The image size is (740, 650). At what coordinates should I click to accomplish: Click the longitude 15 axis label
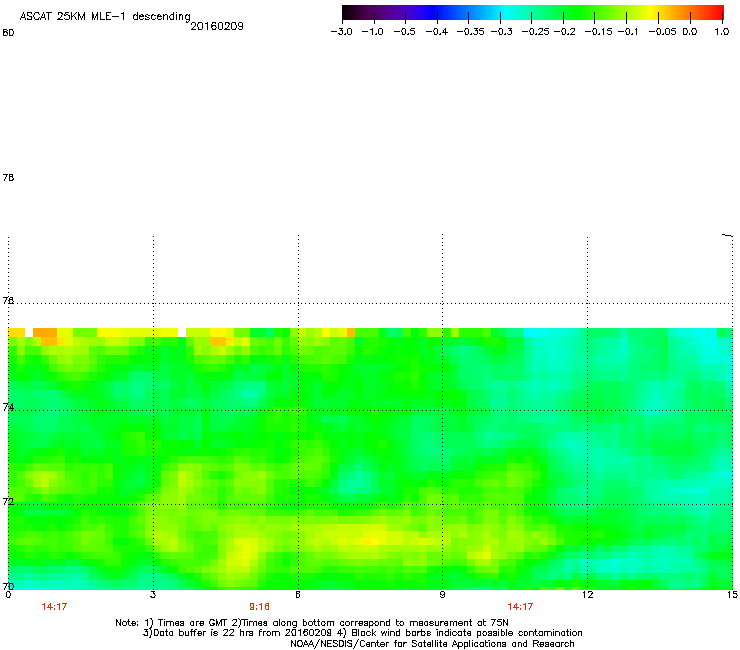coord(732,595)
